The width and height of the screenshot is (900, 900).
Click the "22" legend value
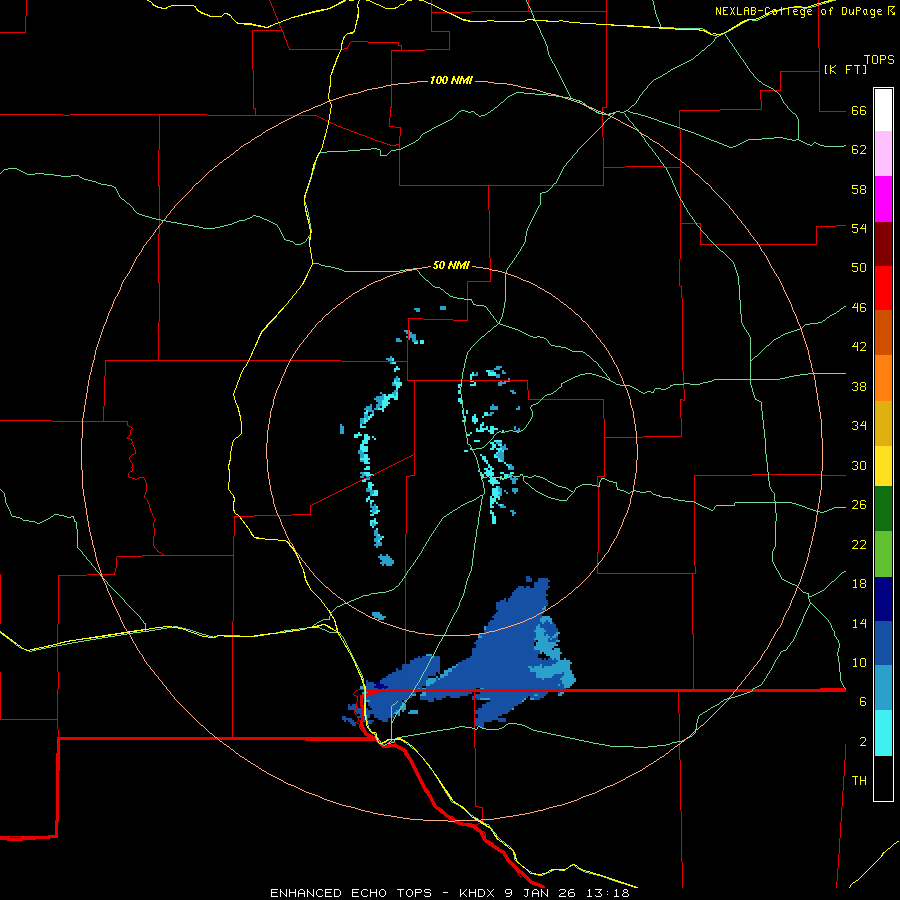point(859,545)
